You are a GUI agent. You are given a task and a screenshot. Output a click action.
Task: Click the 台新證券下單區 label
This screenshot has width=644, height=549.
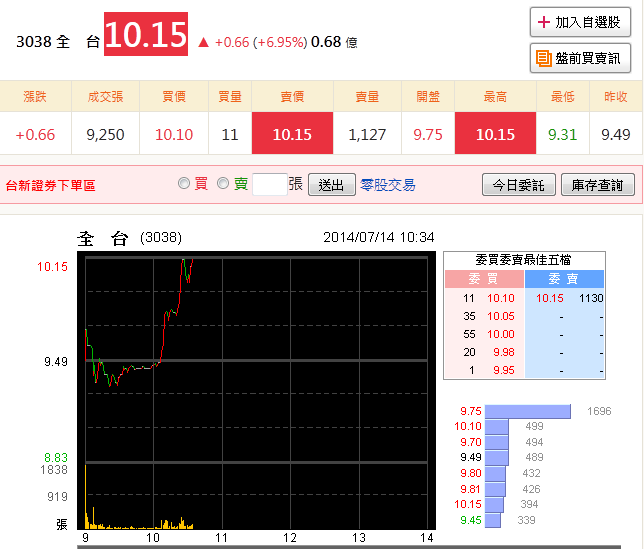[51, 185]
